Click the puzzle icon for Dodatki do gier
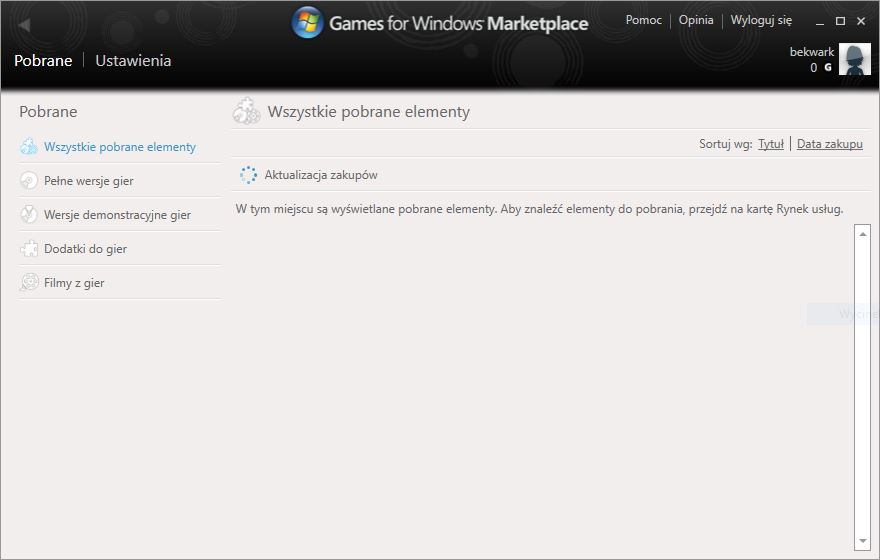The width and height of the screenshot is (880, 560). click(x=29, y=249)
